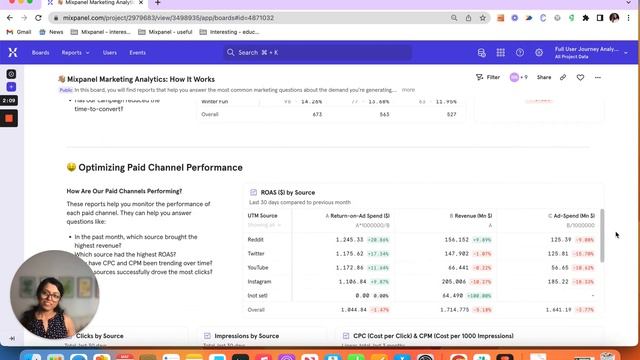Favorite the board with heart icon

[x=580, y=77]
